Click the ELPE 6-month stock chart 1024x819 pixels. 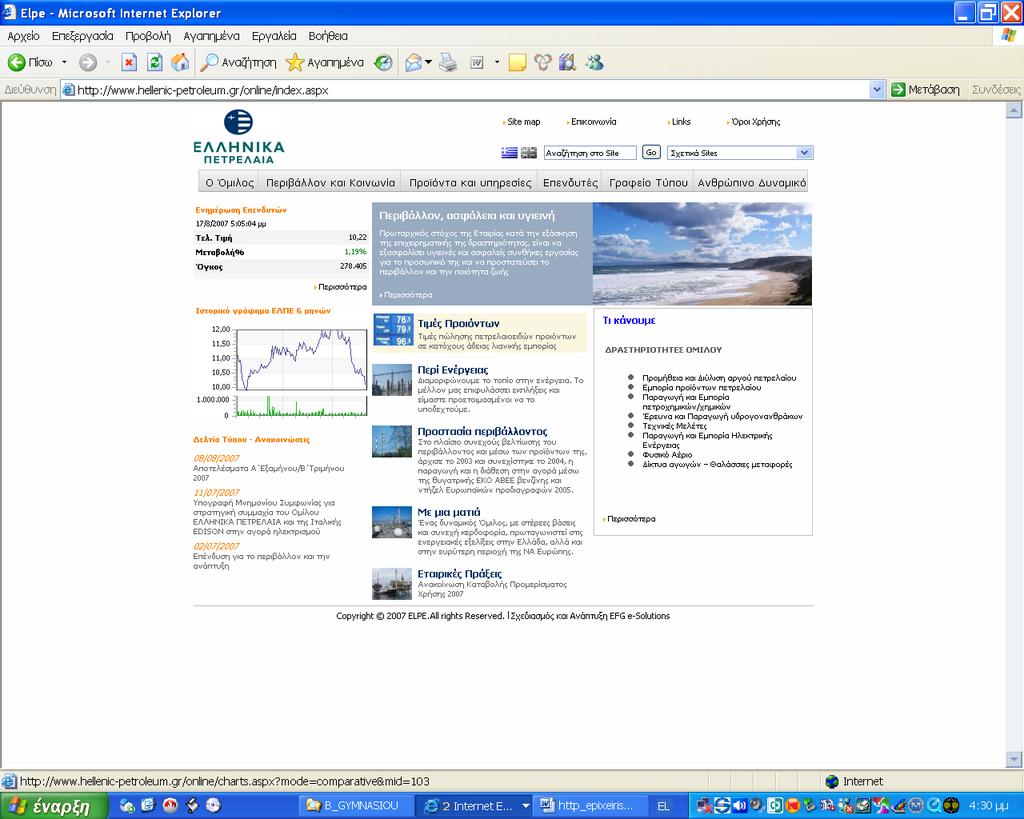(281, 371)
